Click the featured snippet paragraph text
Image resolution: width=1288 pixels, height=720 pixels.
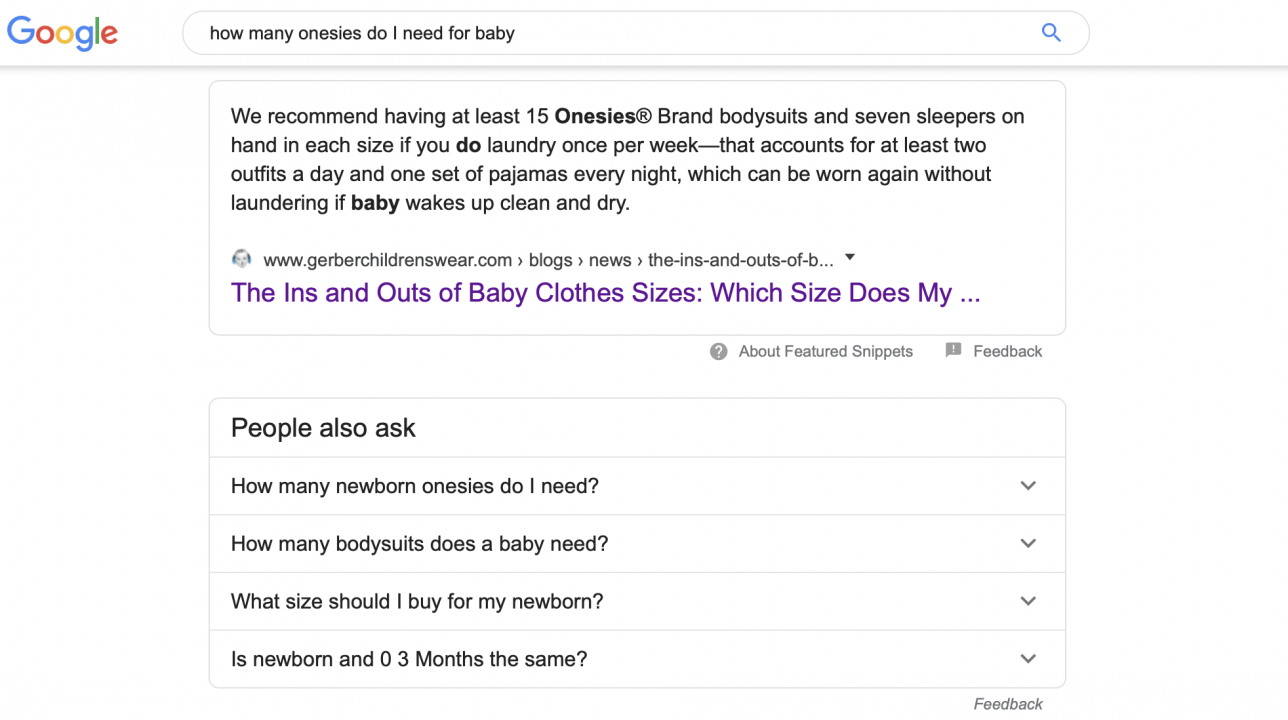(x=627, y=159)
